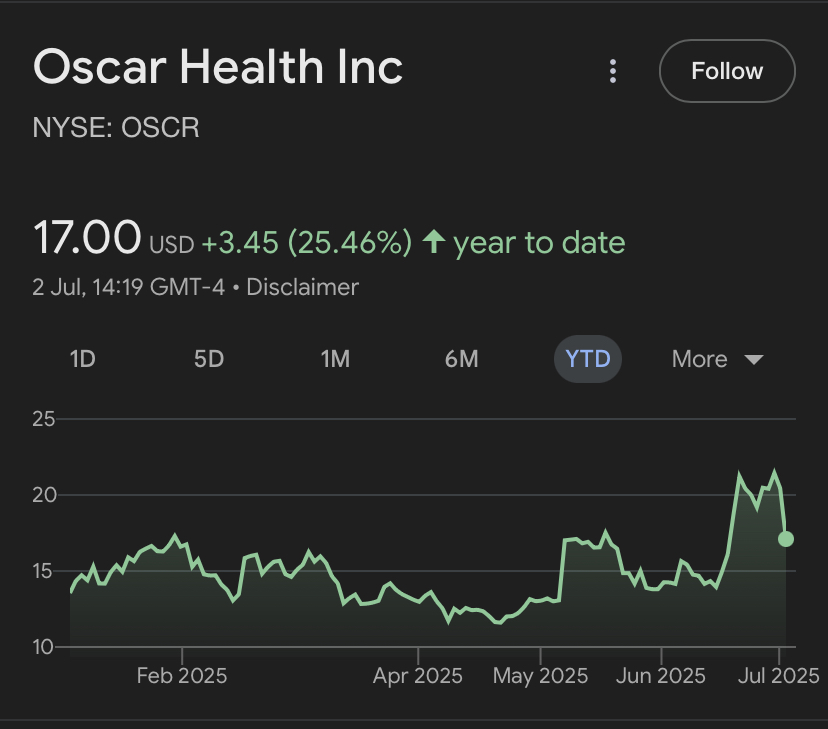828x729 pixels.
Task: Select the 1D time range
Action: [82, 359]
